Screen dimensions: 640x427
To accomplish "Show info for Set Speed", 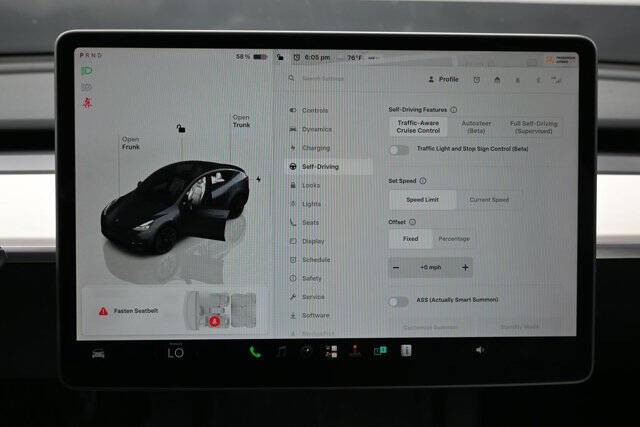I will click(423, 181).
